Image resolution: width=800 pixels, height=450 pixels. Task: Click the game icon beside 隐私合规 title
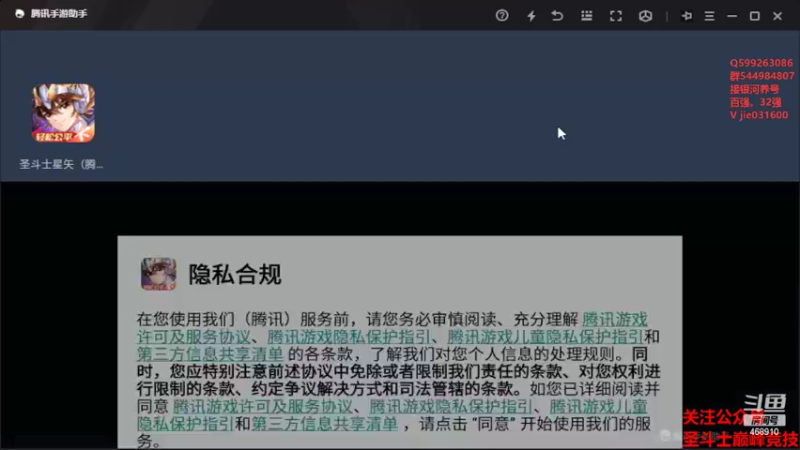point(159,274)
